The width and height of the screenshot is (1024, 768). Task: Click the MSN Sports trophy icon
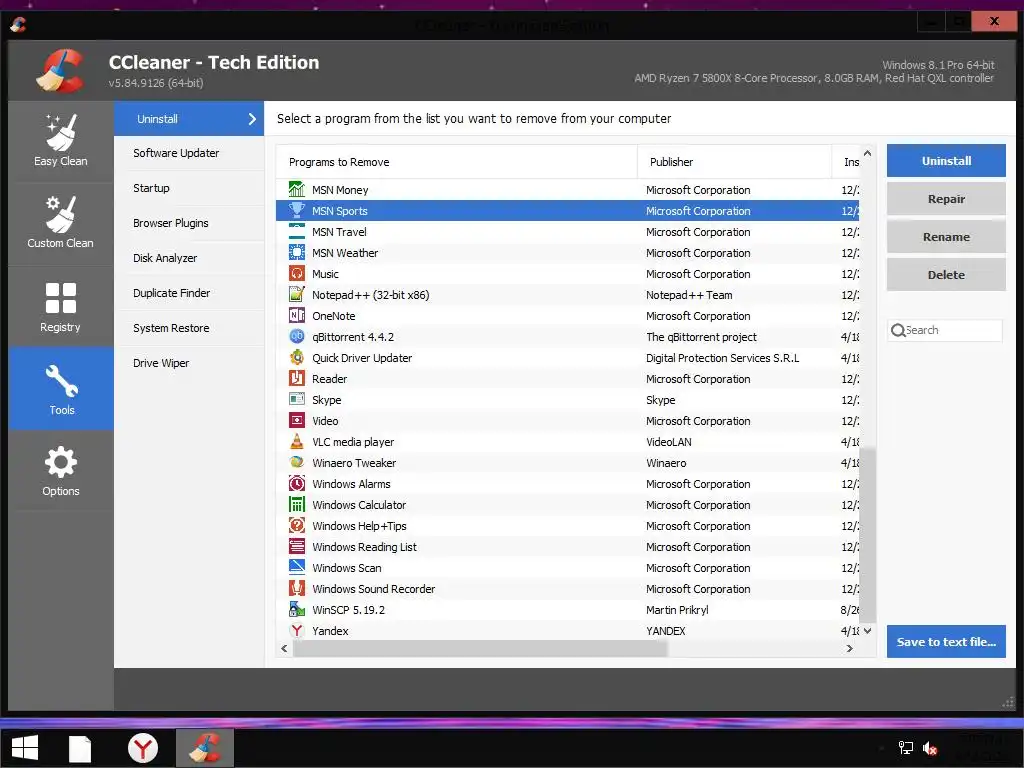pyautogui.click(x=296, y=210)
